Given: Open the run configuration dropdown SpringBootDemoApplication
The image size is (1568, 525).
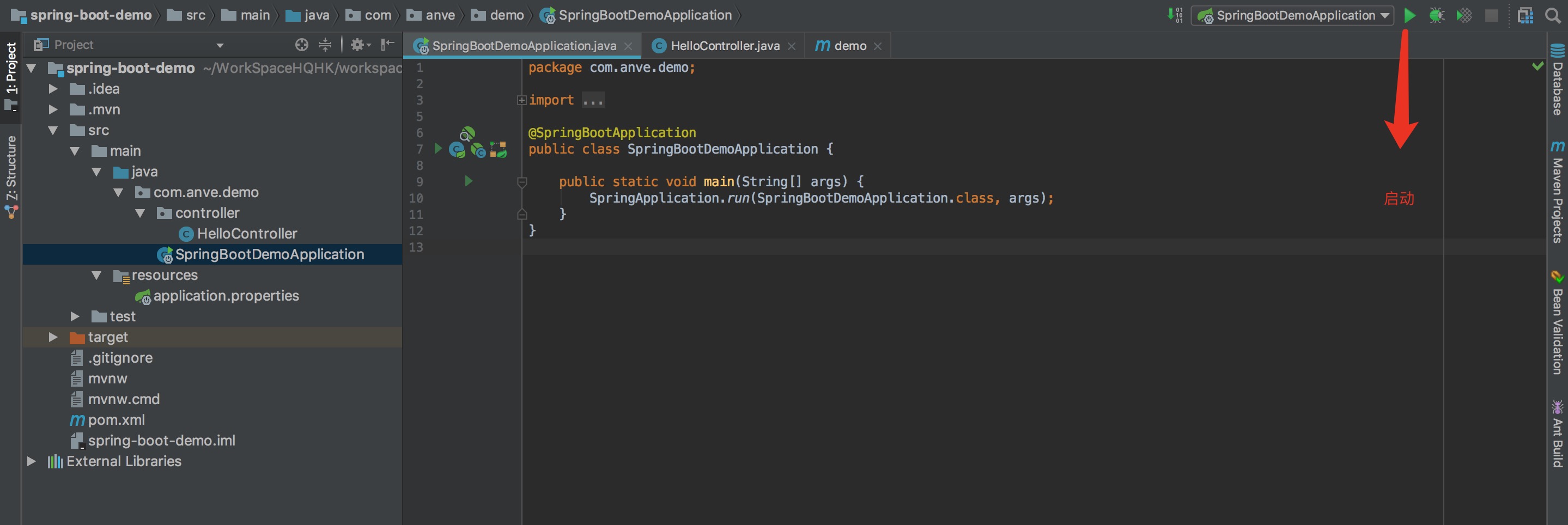Looking at the screenshot, I should [x=1292, y=15].
